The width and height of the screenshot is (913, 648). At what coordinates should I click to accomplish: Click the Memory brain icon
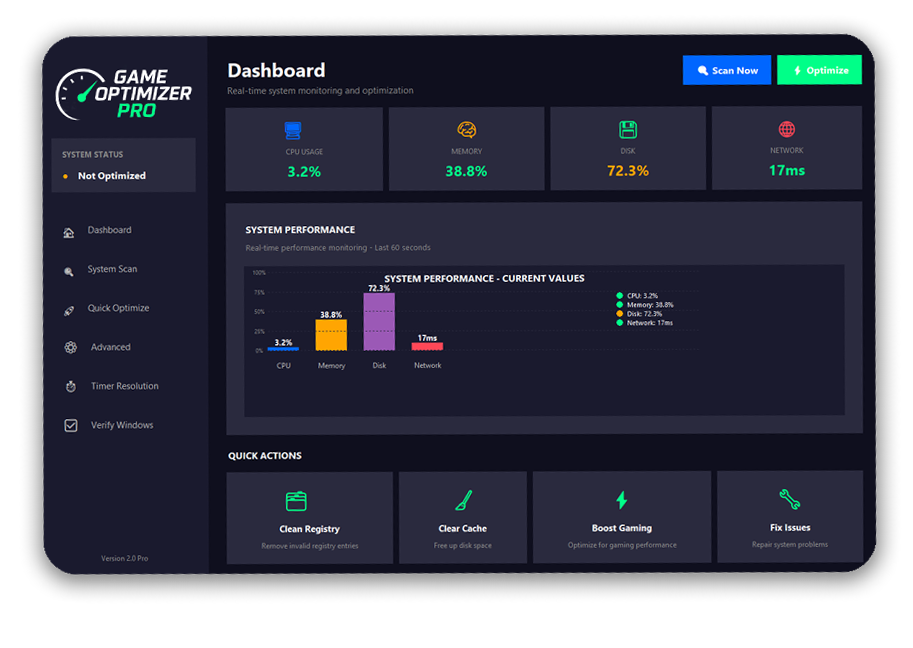(466, 130)
